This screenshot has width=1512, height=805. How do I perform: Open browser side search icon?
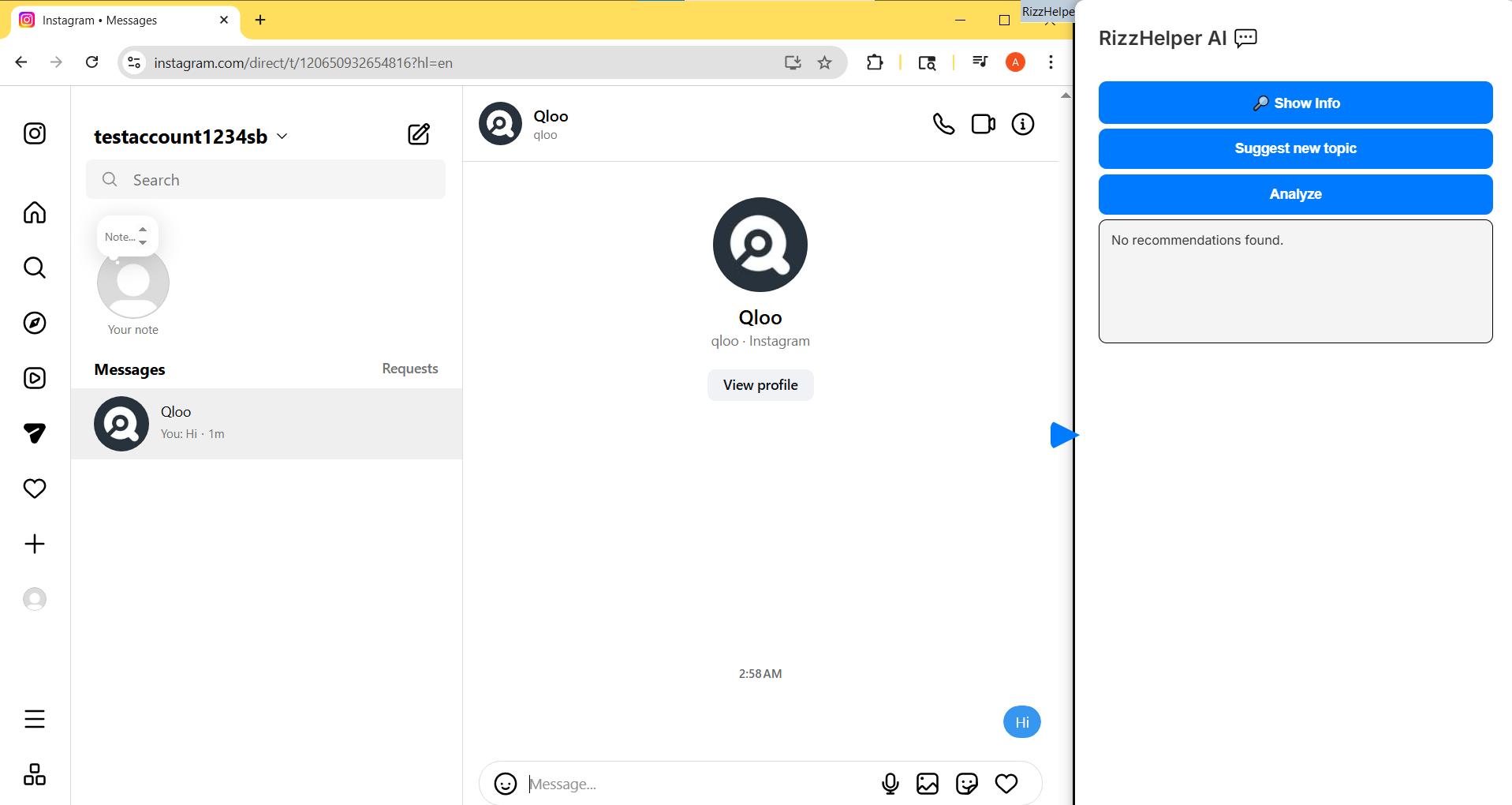[x=928, y=62]
